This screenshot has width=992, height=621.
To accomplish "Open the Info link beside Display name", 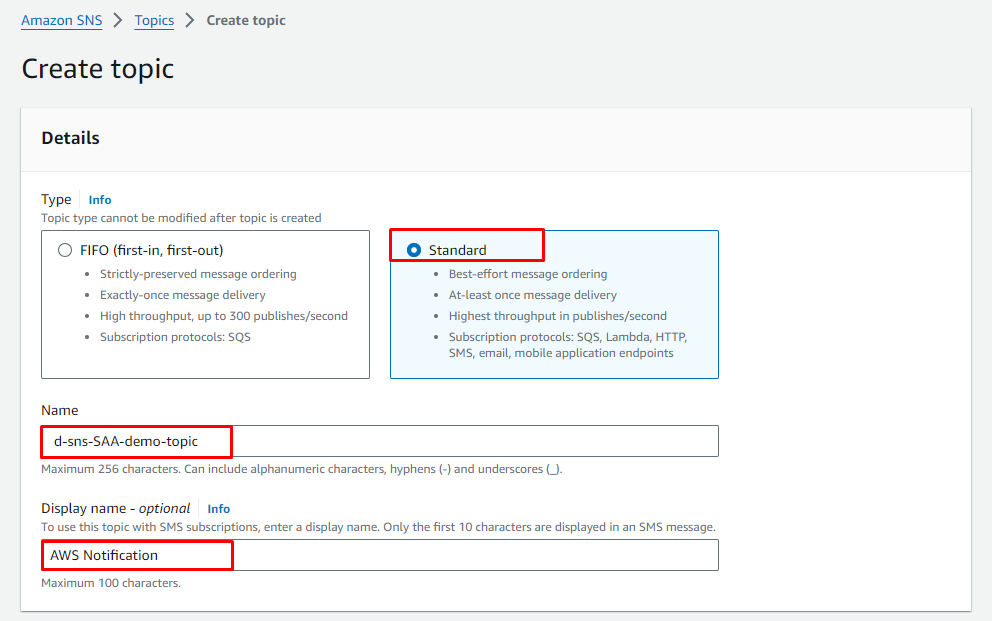I will [219, 508].
